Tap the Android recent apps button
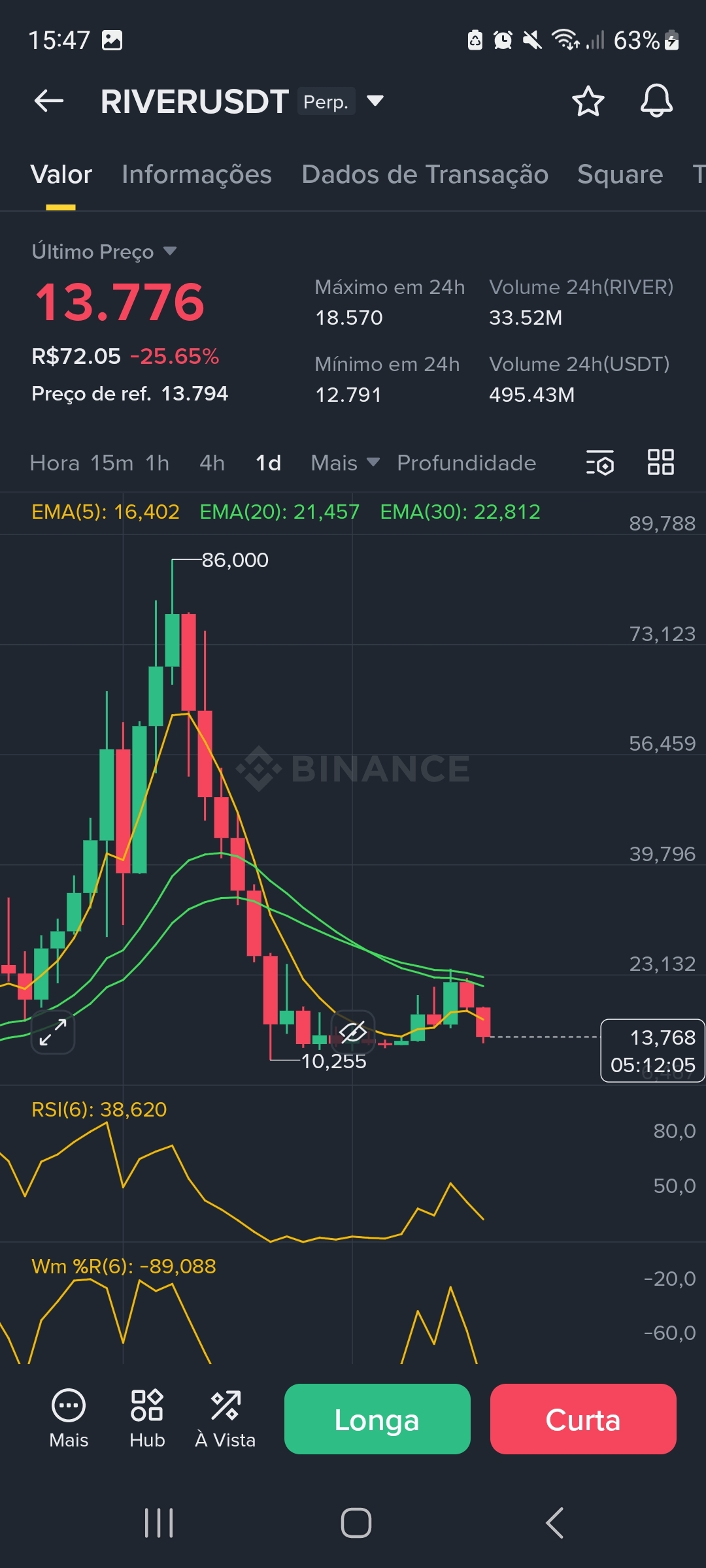Viewport: 706px width, 1568px height. point(159,1523)
